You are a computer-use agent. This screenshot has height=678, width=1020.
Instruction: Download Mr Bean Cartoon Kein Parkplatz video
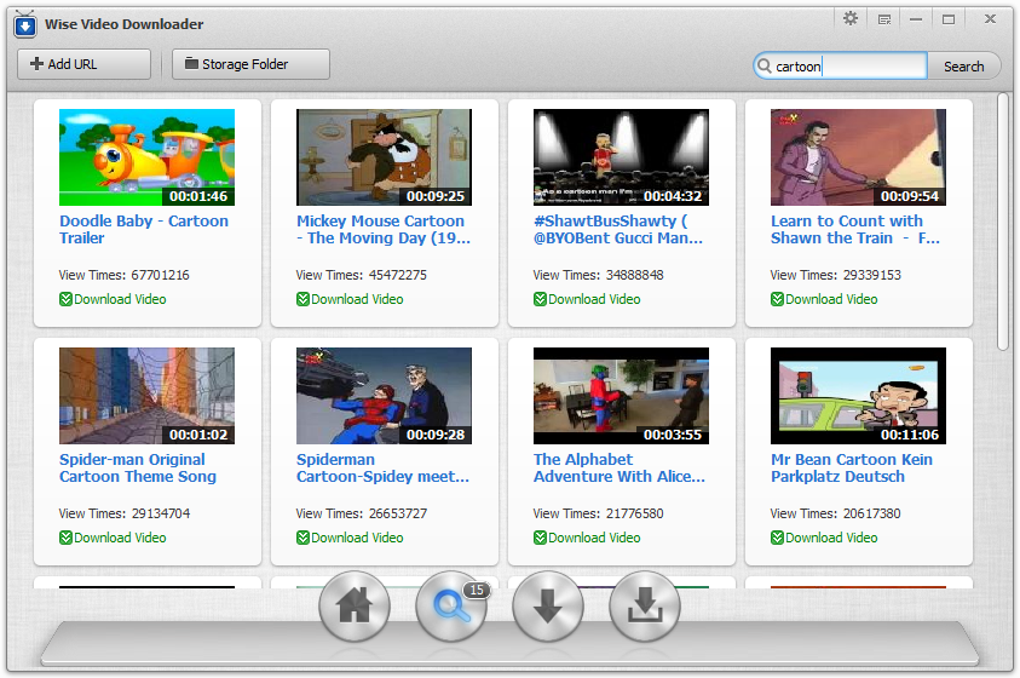(824, 537)
